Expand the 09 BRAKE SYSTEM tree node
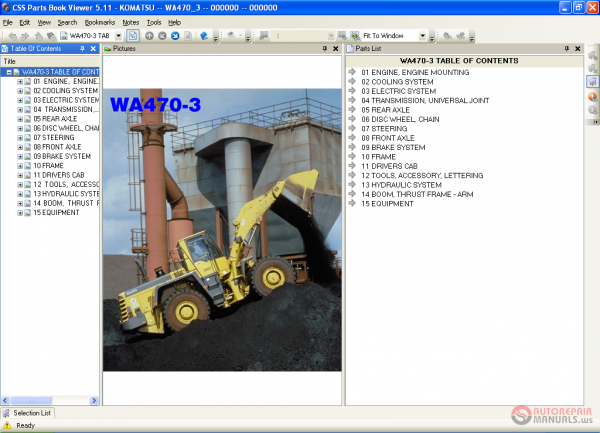The image size is (600, 433). [20, 156]
